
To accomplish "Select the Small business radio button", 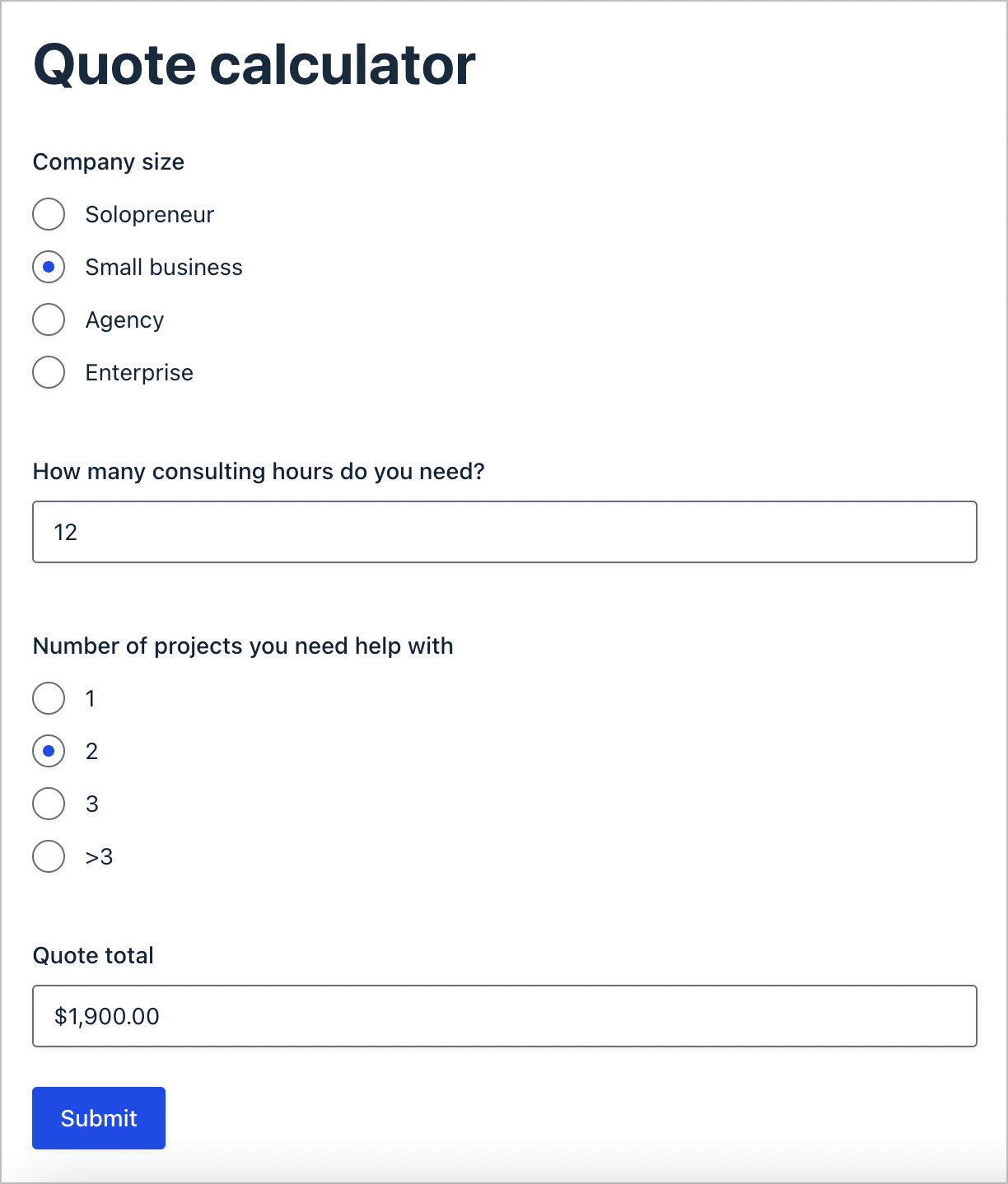I will (49, 267).
